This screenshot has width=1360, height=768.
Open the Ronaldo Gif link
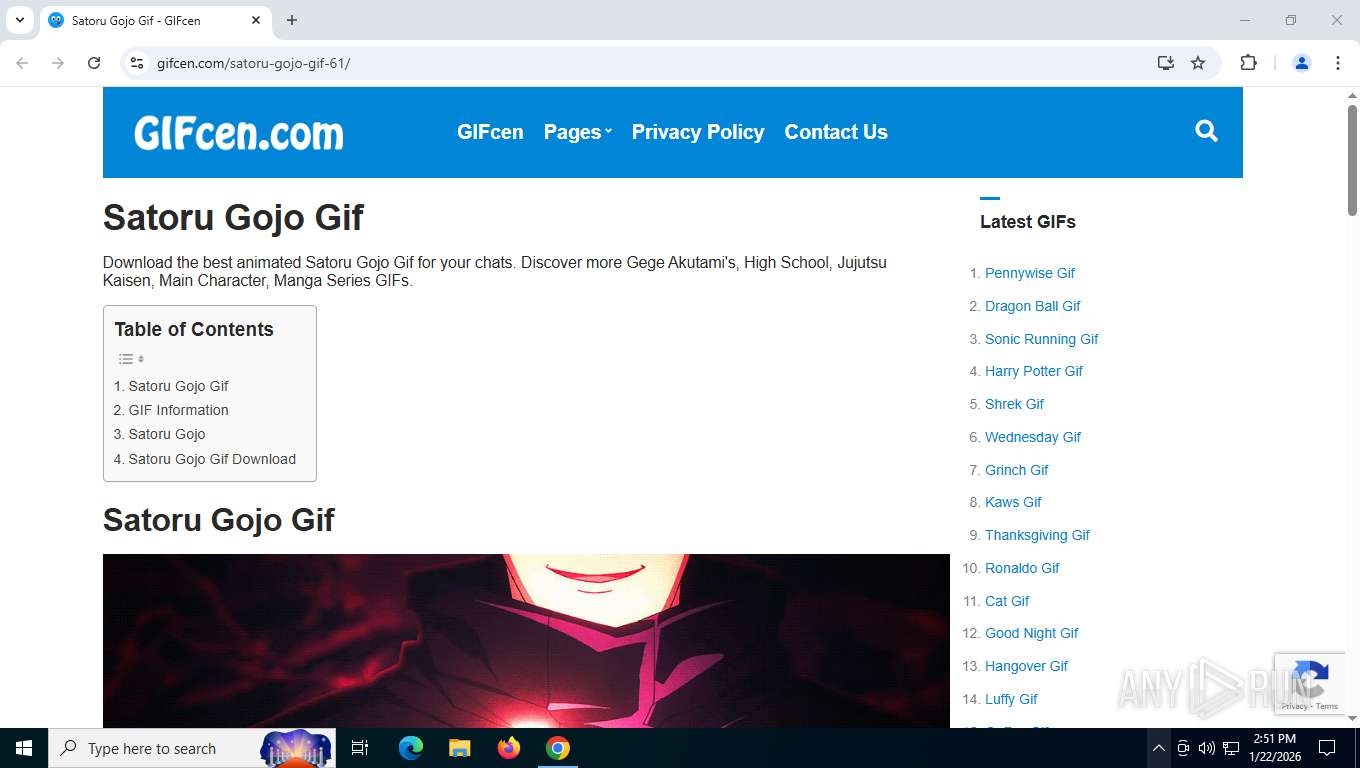click(1022, 568)
